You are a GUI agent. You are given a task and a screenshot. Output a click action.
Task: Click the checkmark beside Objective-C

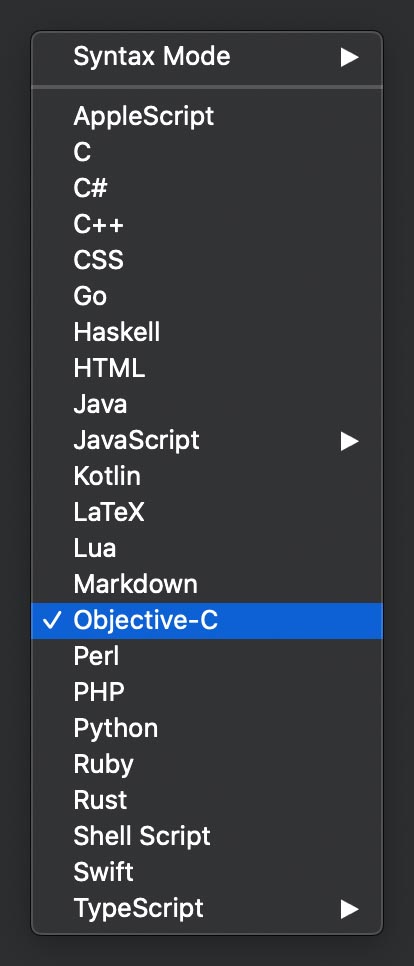[53, 620]
